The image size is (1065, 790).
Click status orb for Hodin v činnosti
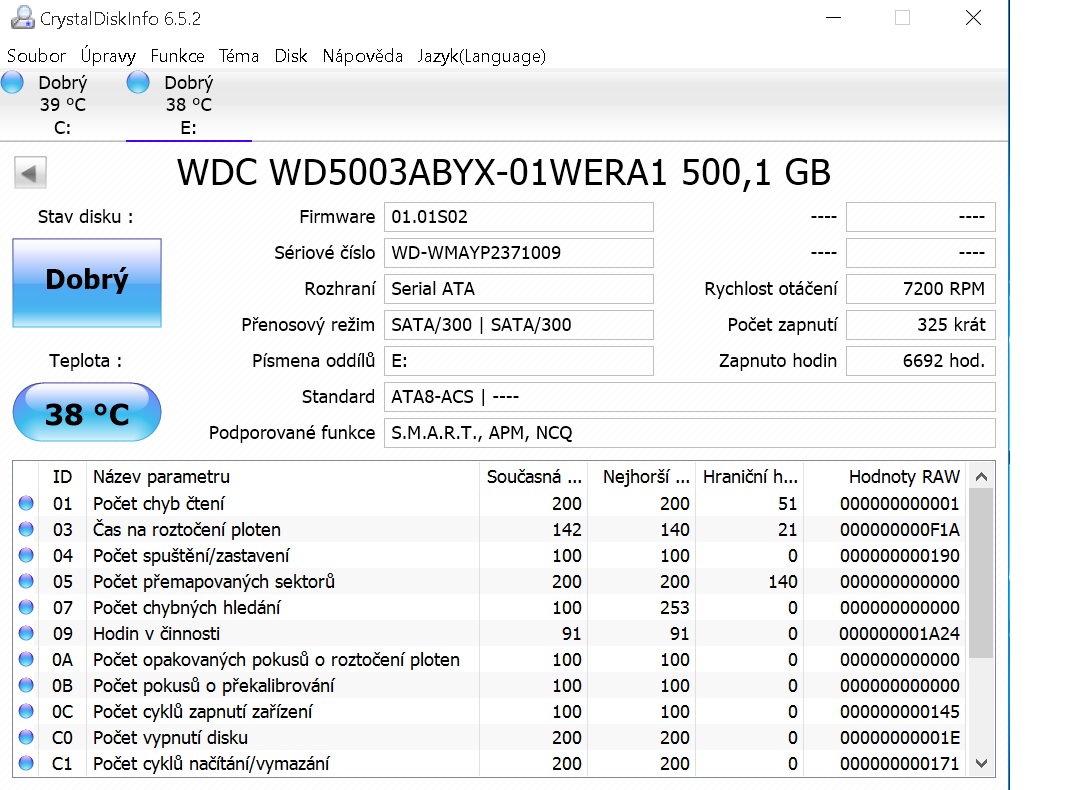coord(26,633)
